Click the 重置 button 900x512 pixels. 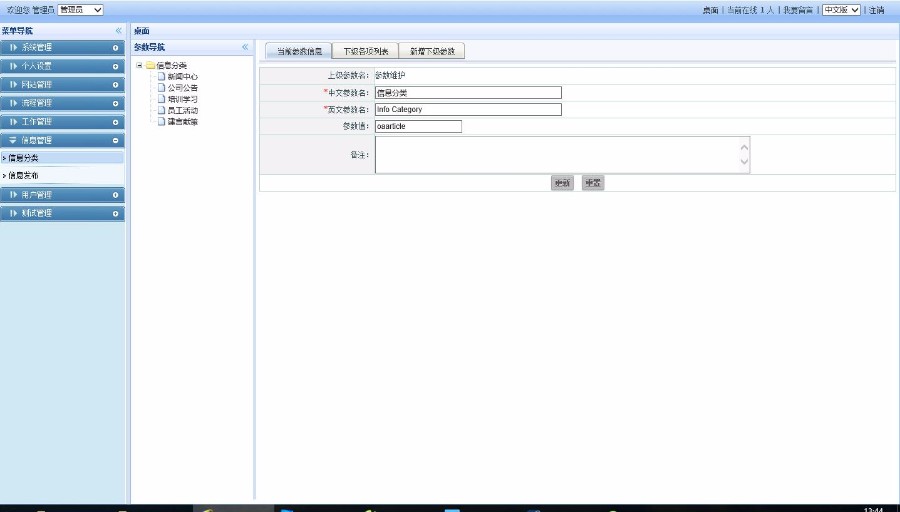click(x=593, y=183)
